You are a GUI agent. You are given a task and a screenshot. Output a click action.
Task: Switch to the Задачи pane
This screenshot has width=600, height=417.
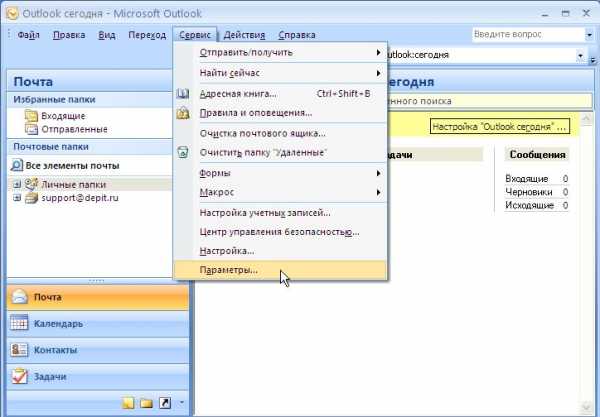[x=98, y=376]
